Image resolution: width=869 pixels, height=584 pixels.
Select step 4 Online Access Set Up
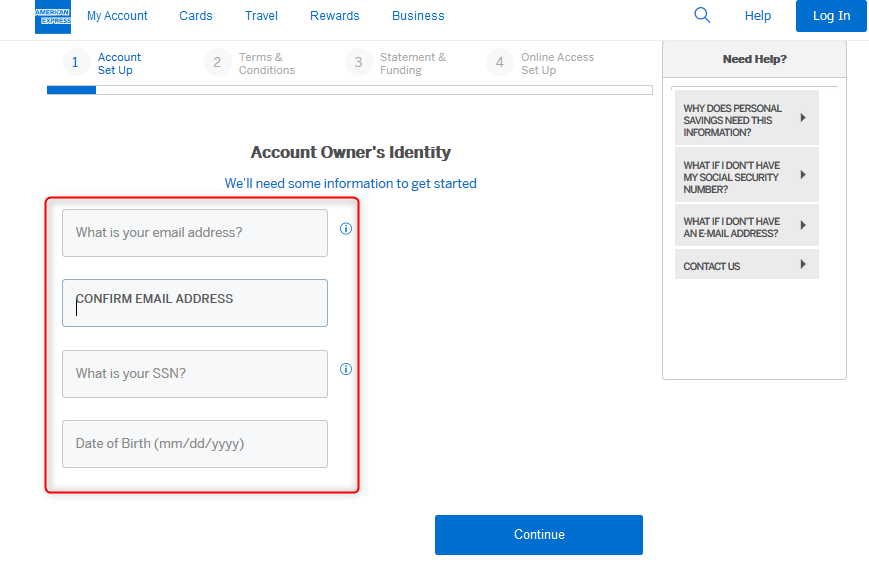540,63
